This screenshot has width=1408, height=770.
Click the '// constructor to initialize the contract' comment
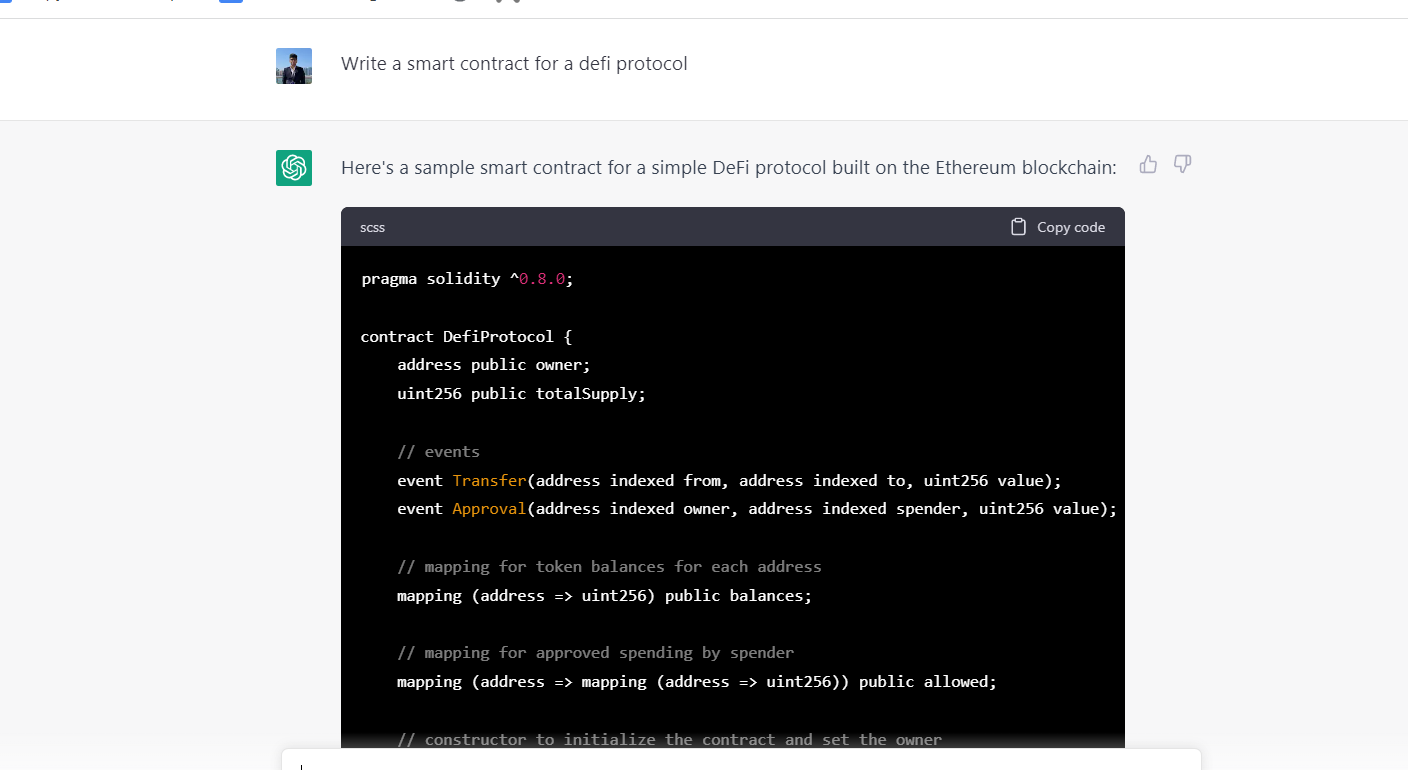pyautogui.click(x=669, y=740)
